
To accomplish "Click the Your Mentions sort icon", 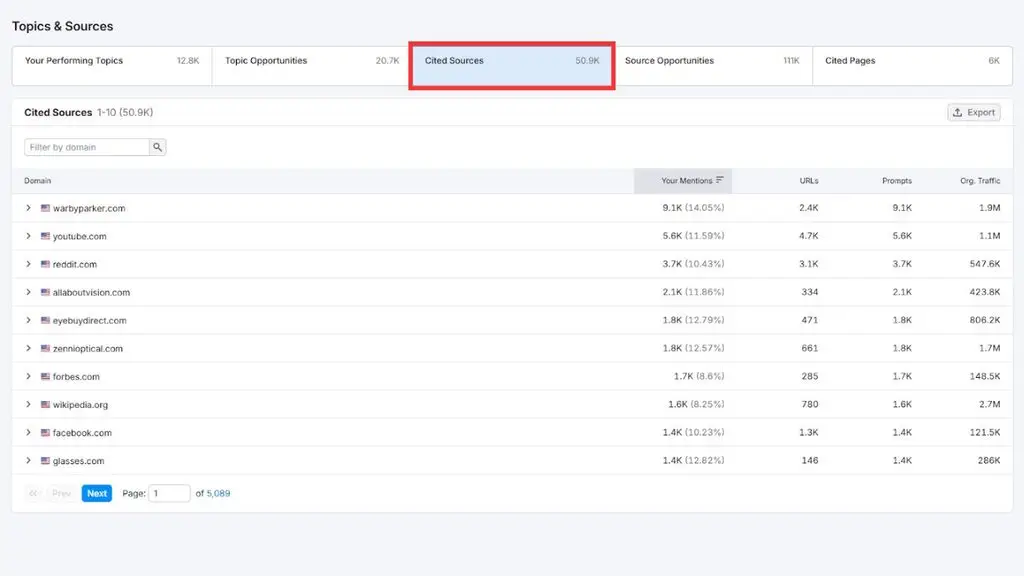I will [720, 180].
